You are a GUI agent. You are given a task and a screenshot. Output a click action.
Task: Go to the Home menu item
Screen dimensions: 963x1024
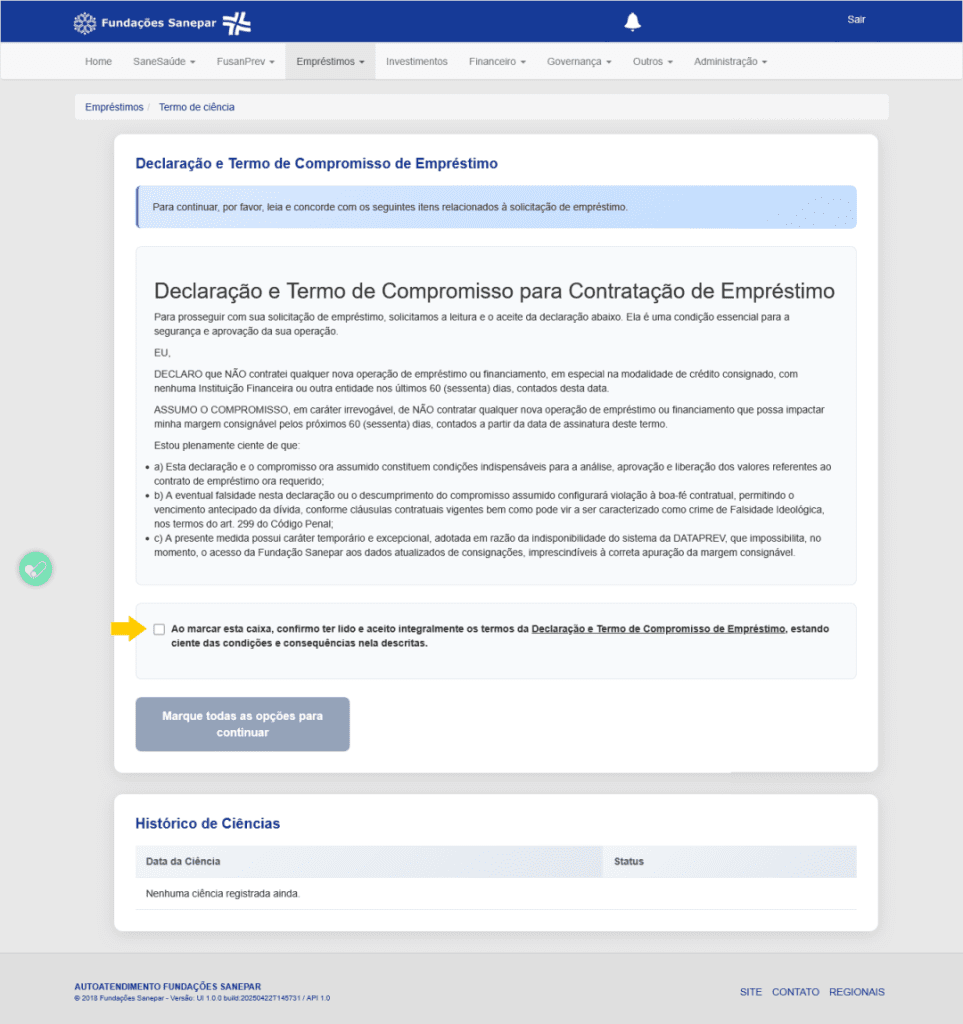tap(98, 61)
